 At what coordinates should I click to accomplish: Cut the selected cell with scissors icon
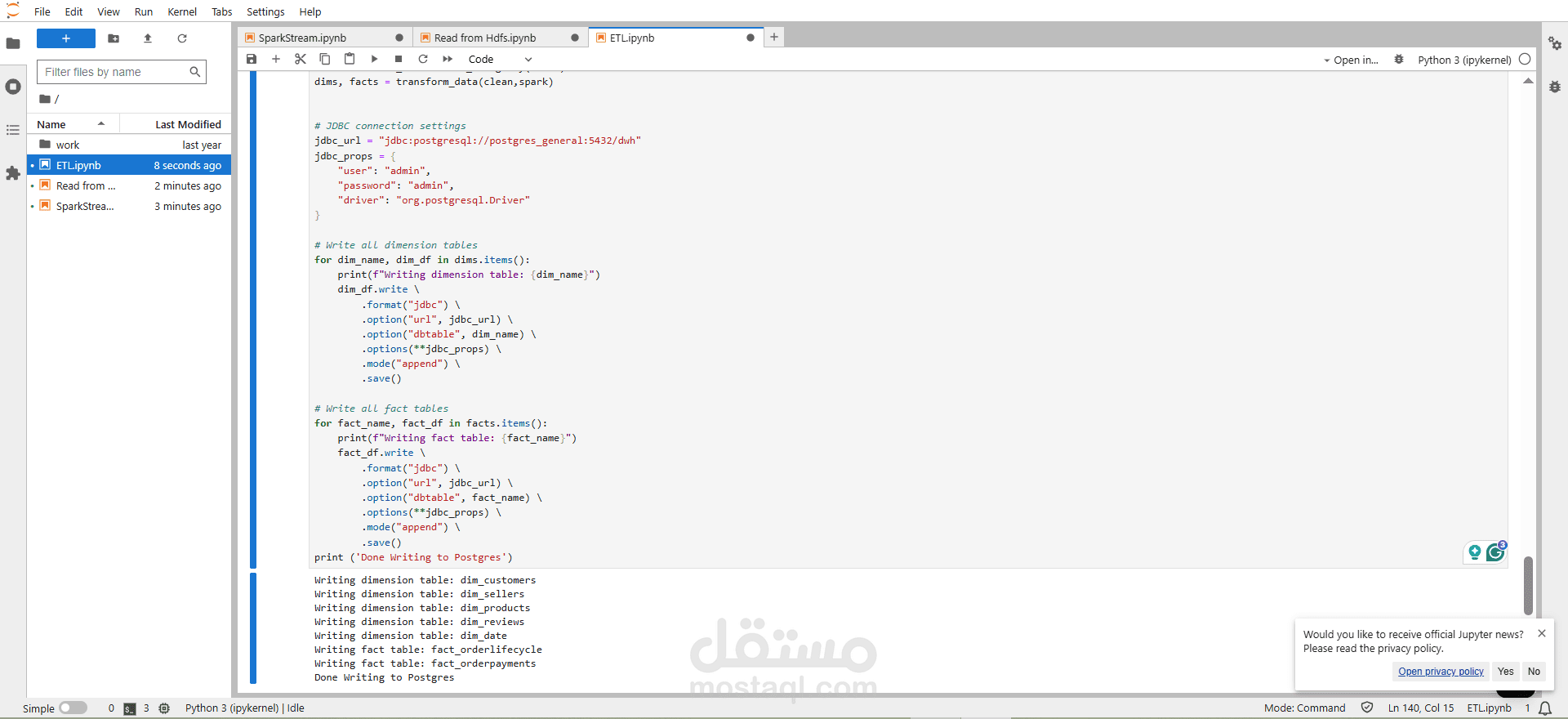click(x=301, y=59)
